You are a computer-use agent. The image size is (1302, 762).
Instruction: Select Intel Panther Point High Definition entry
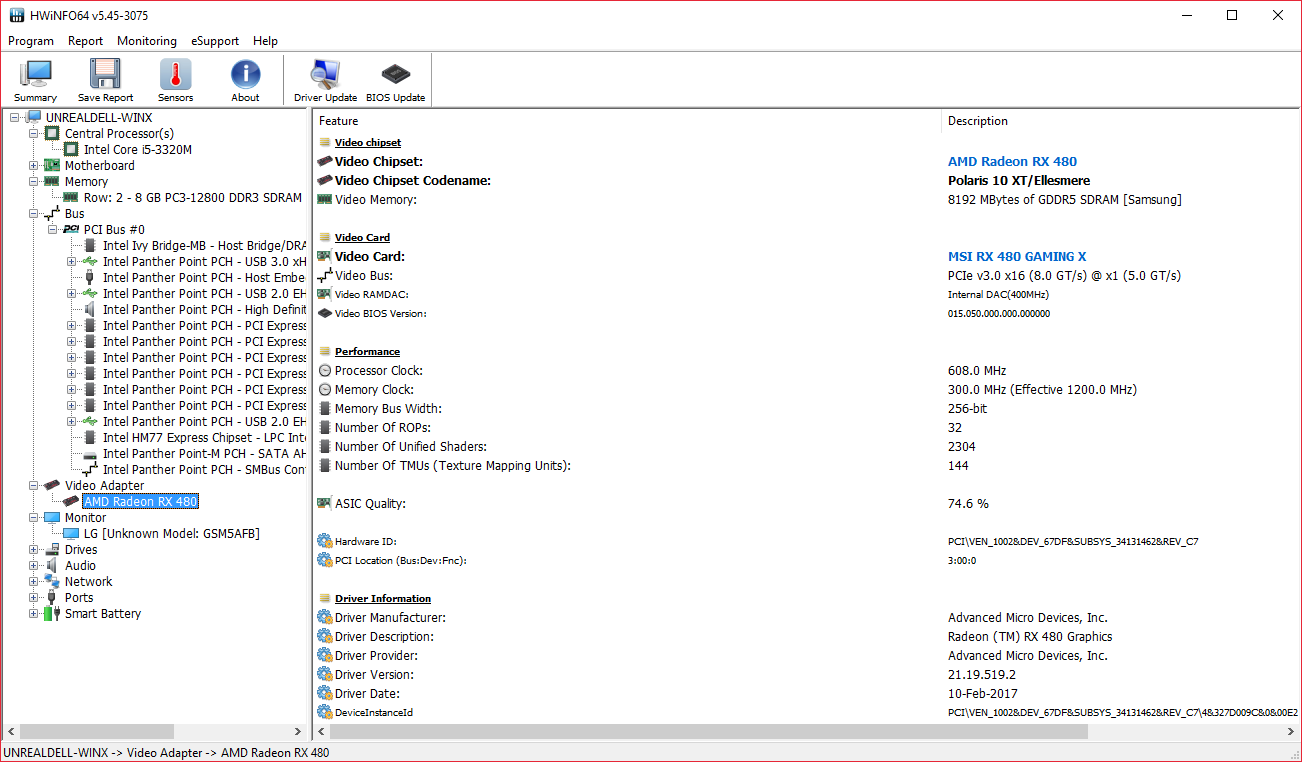coord(204,310)
